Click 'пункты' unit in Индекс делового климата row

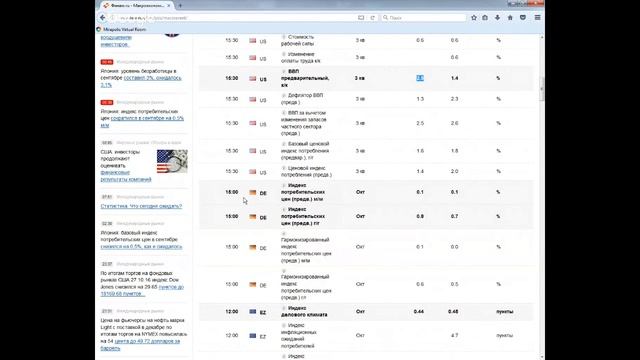tap(504, 311)
